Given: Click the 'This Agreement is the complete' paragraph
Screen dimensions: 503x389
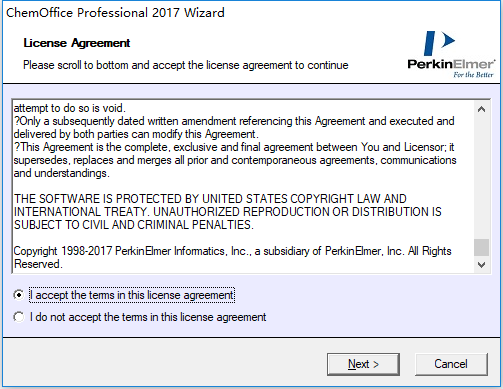Looking at the screenshot, I should [x=235, y=160].
